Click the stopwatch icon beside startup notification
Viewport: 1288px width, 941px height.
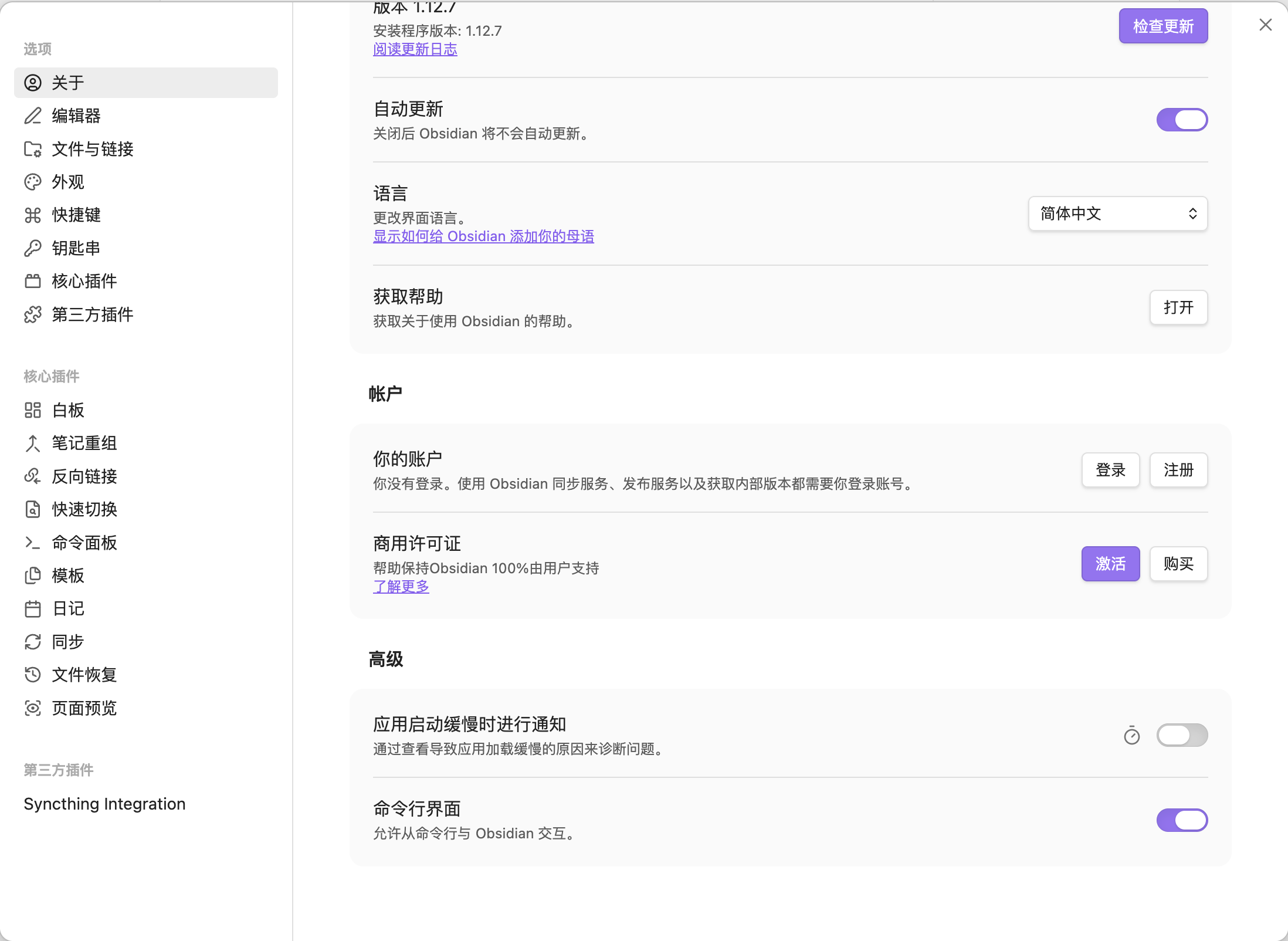[x=1131, y=735]
